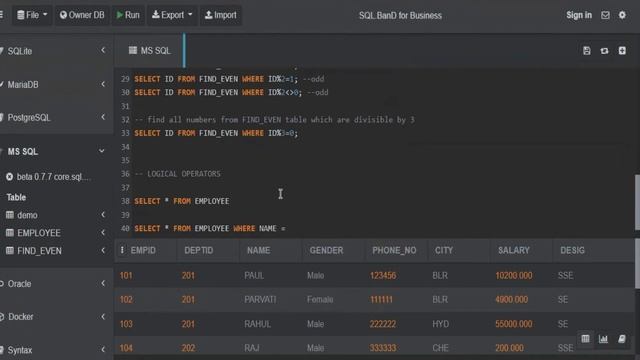The height and width of the screenshot is (360, 640).
Task: Click the SQL BanD for Business title
Action: pyautogui.click(x=400, y=16)
